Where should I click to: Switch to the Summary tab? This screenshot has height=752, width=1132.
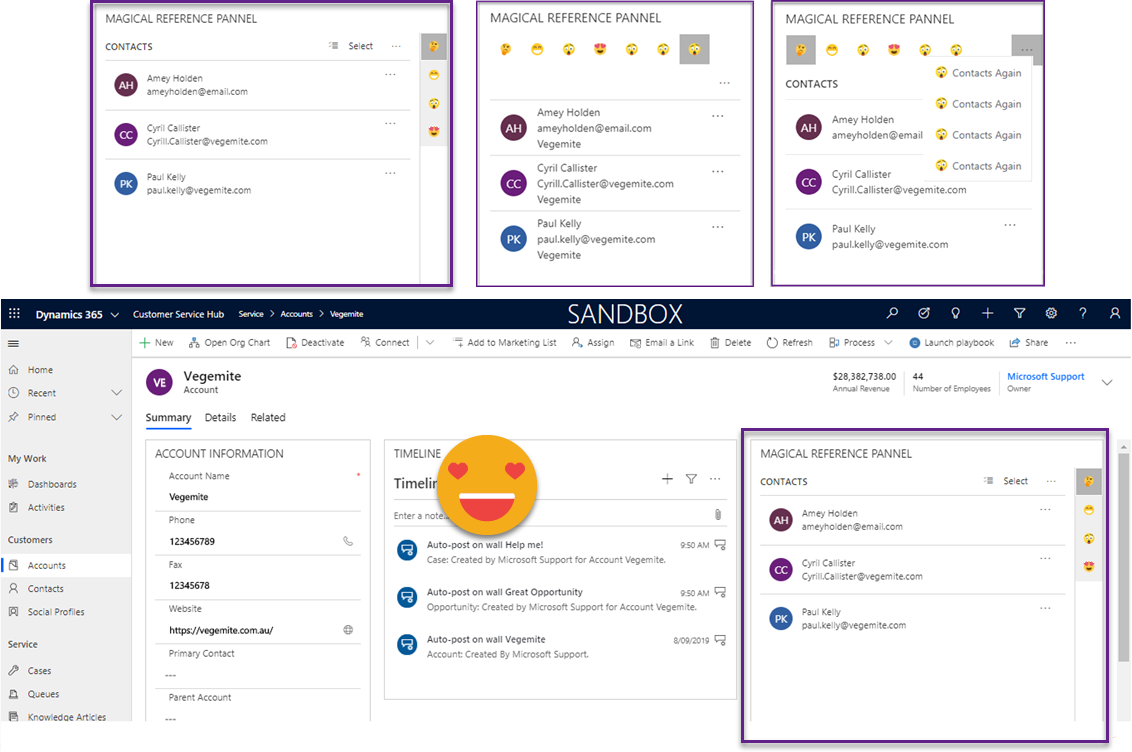tap(168, 418)
